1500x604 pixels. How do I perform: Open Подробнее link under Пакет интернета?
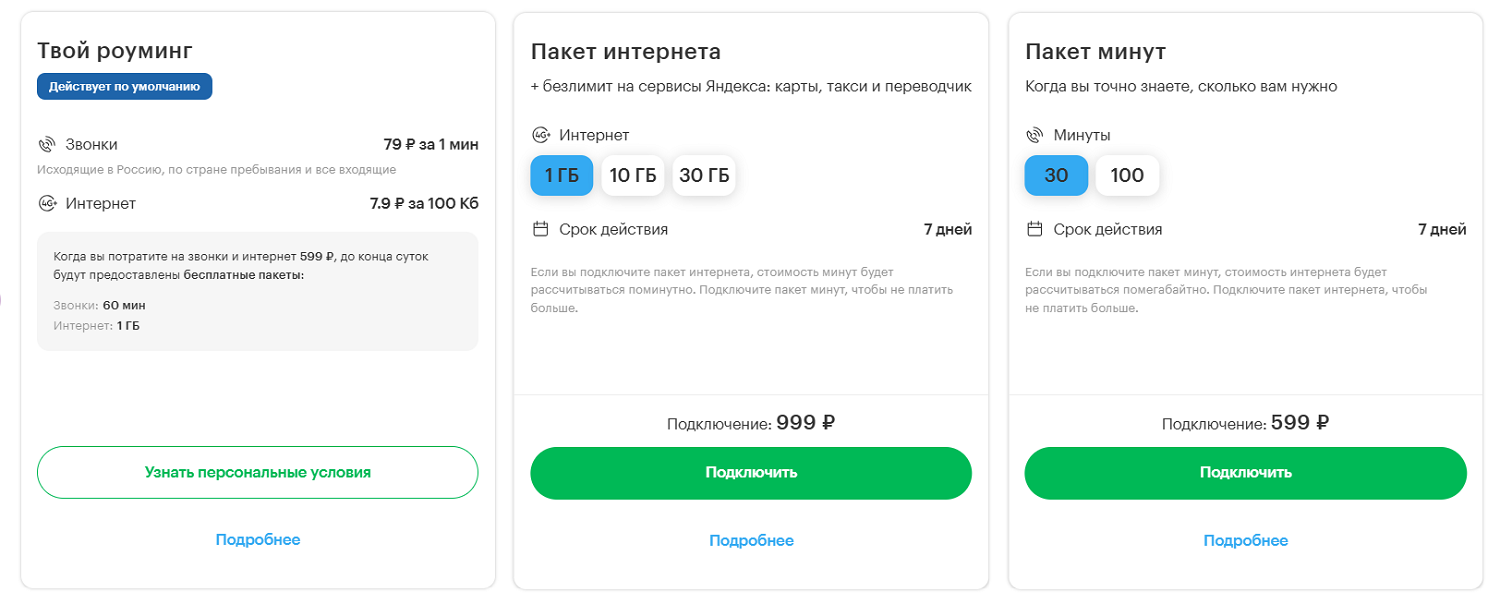(751, 541)
